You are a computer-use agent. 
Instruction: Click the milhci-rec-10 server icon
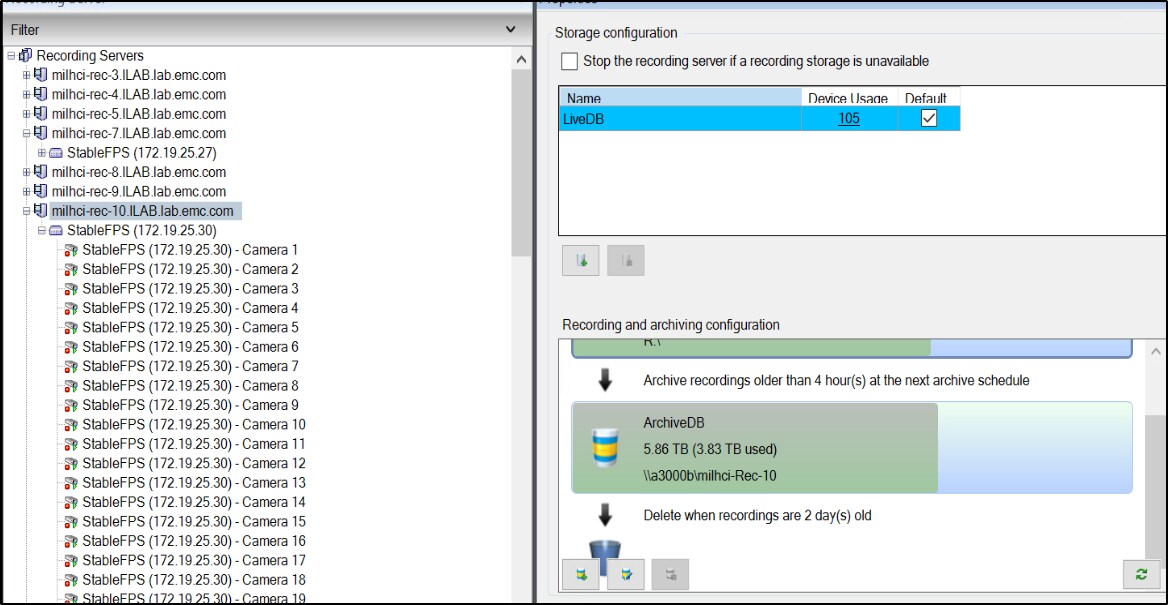click(41, 211)
